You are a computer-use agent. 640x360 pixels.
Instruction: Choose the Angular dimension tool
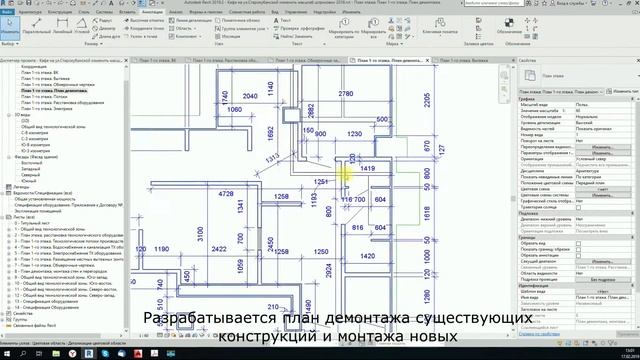[82, 26]
